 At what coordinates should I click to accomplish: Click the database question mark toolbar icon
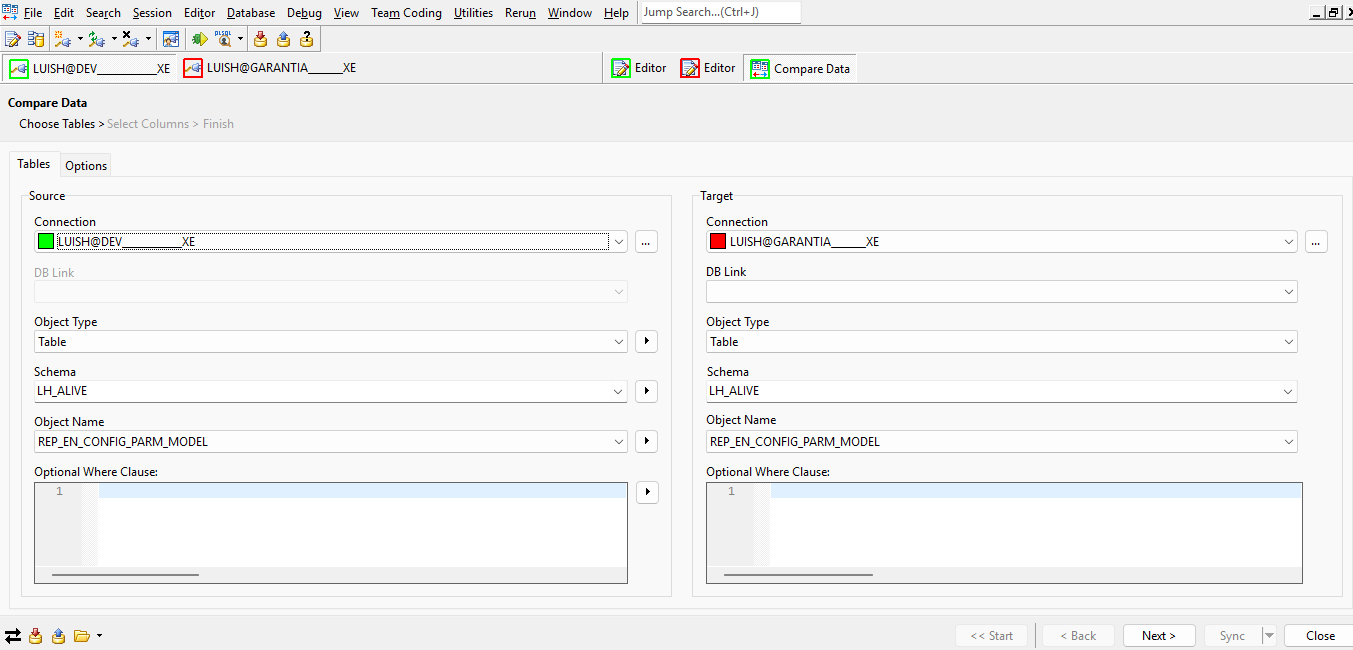[x=306, y=39]
